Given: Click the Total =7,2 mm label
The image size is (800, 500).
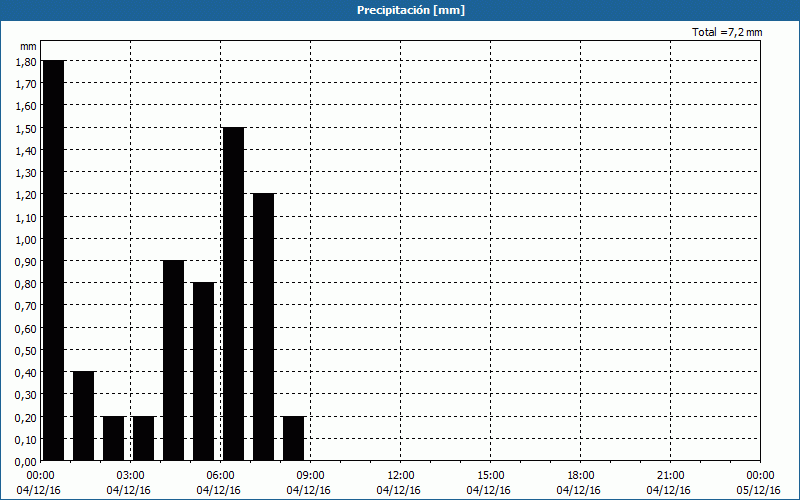Looking at the screenshot, I should pos(727,32).
